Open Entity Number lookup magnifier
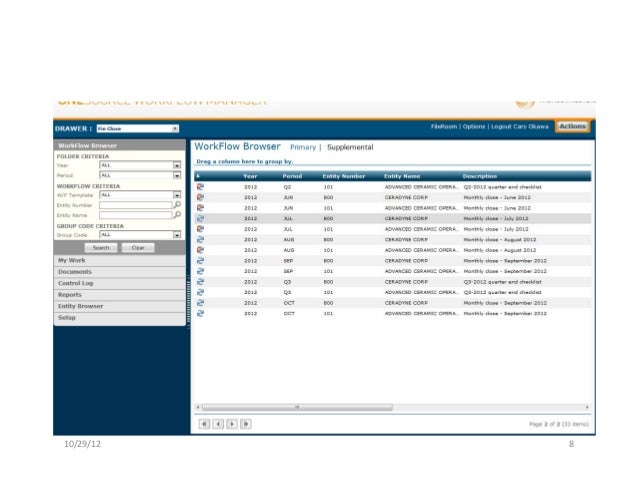This screenshot has height=493, width=638. click(x=177, y=205)
